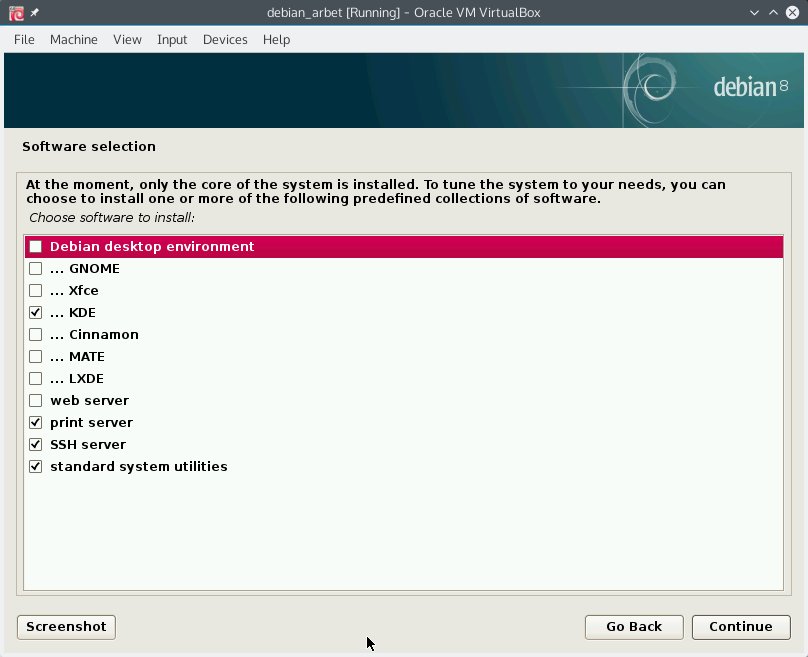Click the 'print server' label text

pos(92,423)
